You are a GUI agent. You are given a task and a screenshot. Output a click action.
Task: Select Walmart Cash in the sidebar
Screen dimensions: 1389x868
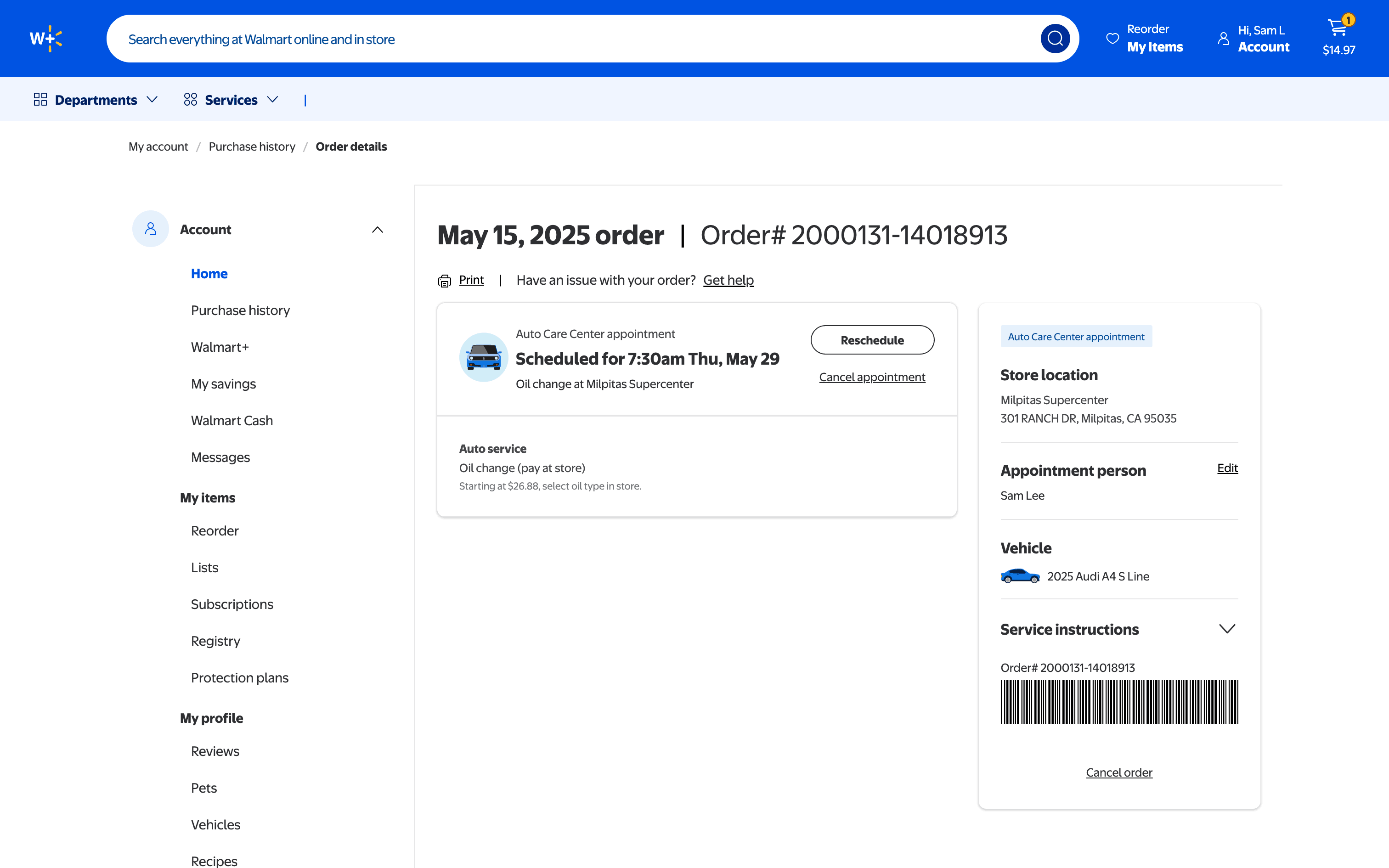click(231, 421)
